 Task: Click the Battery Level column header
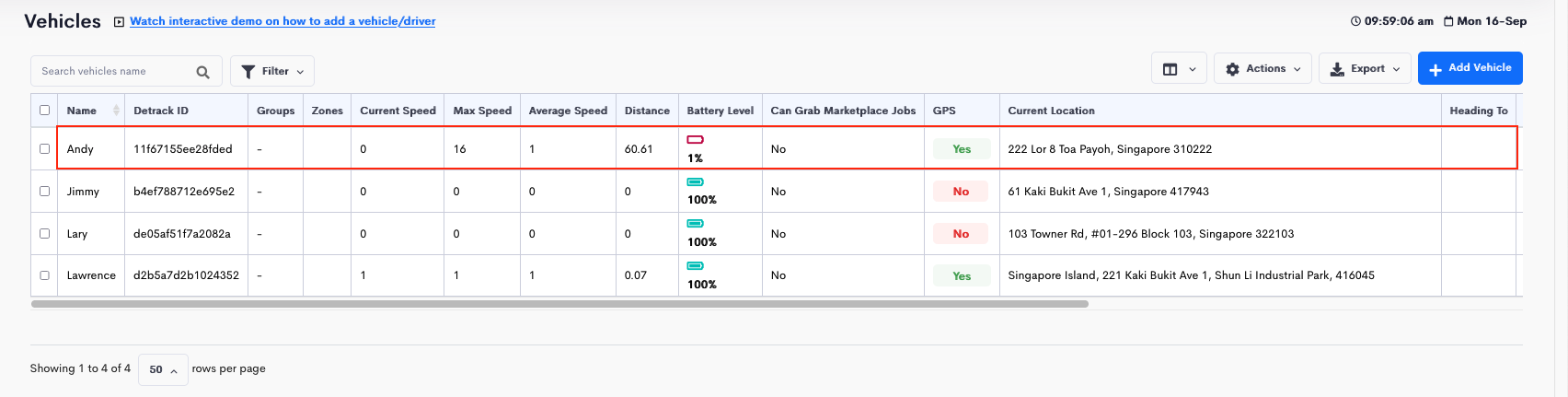[x=720, y=111]
